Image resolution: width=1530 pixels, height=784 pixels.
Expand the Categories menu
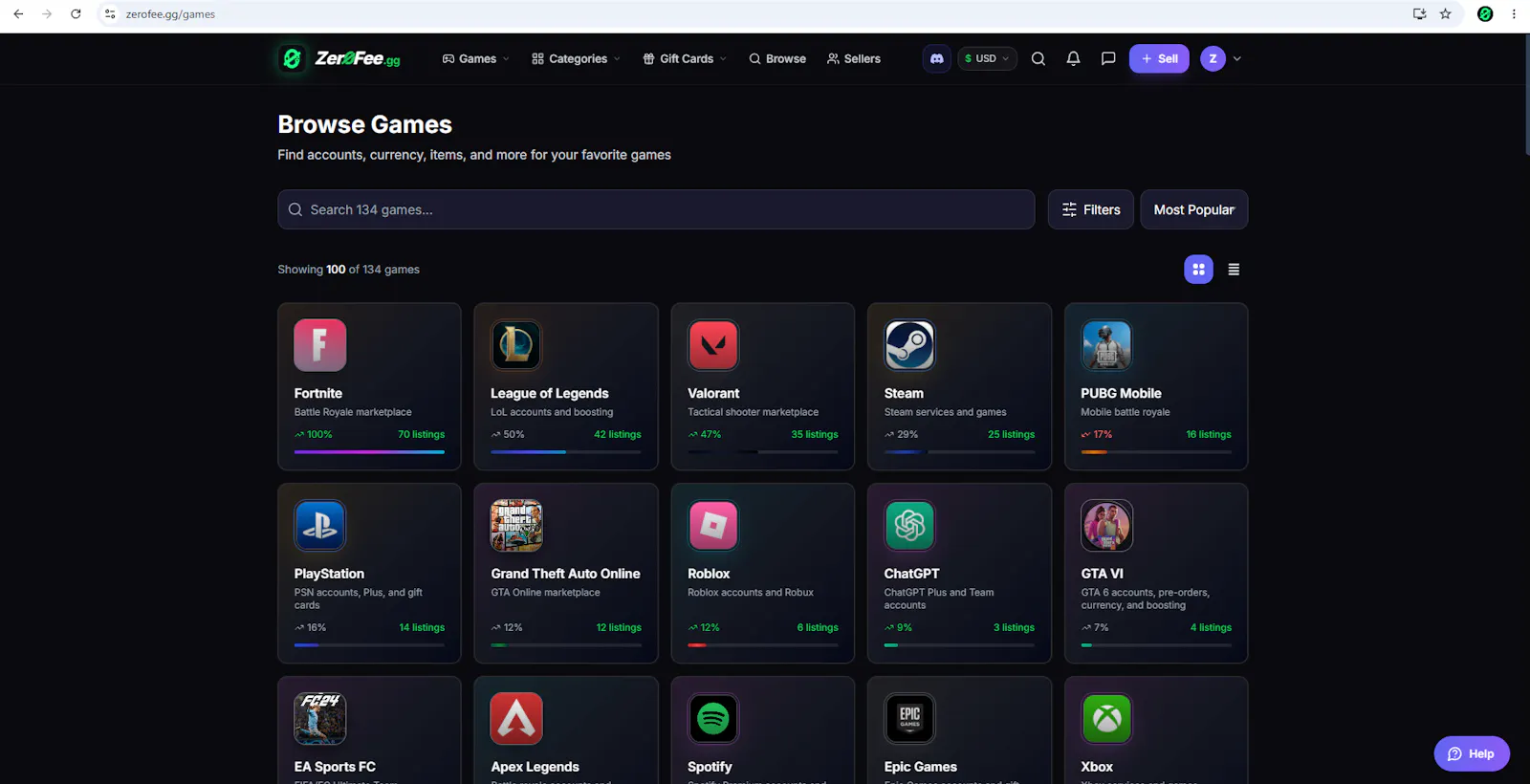[576, 58]
